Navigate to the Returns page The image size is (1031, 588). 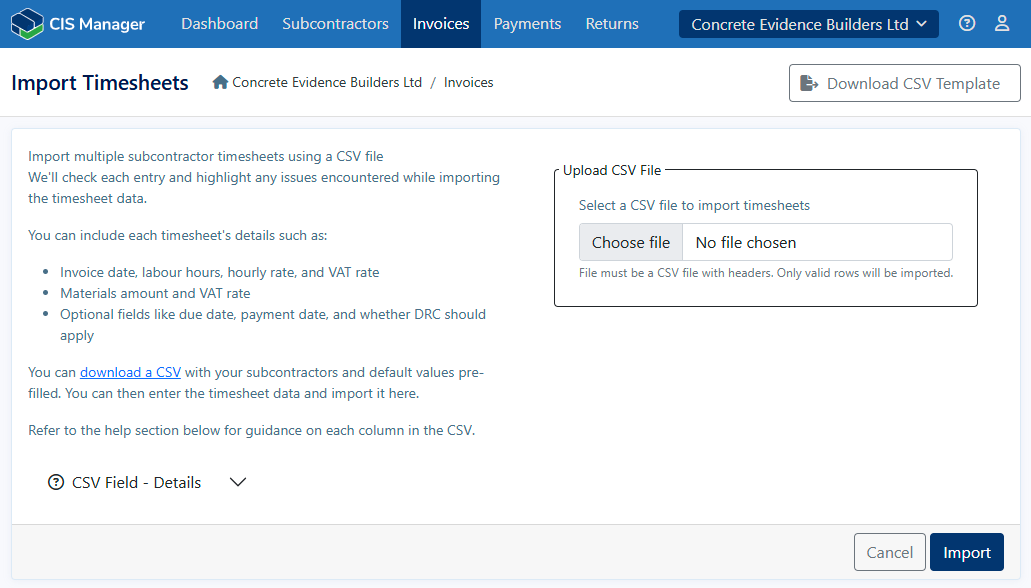(x=612, y=24)
